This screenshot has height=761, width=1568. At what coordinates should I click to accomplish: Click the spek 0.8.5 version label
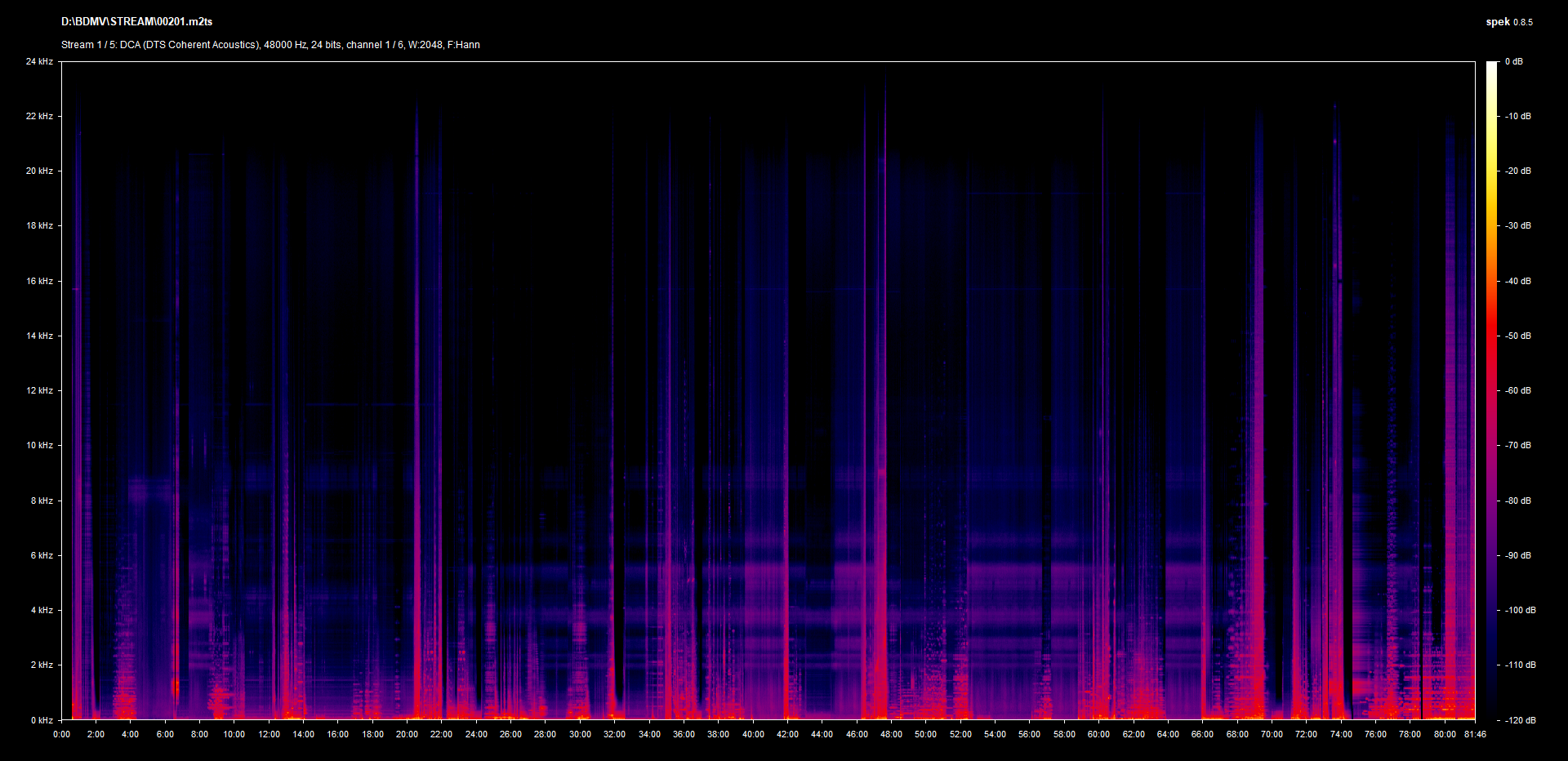coord(1508,22)
